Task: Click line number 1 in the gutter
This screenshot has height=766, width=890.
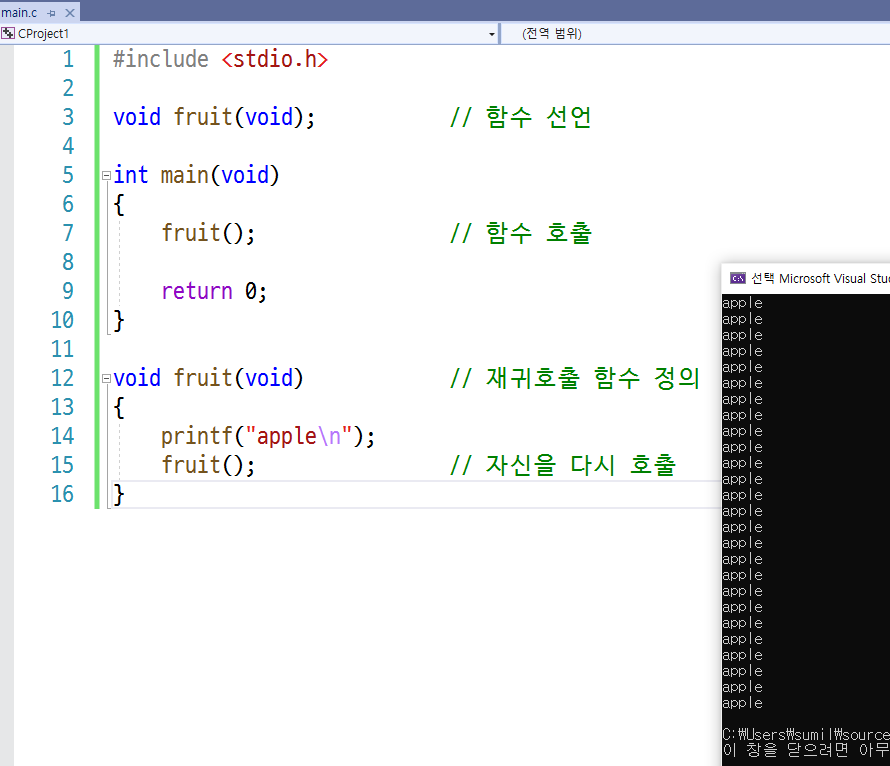Action: tap(68, 59)
